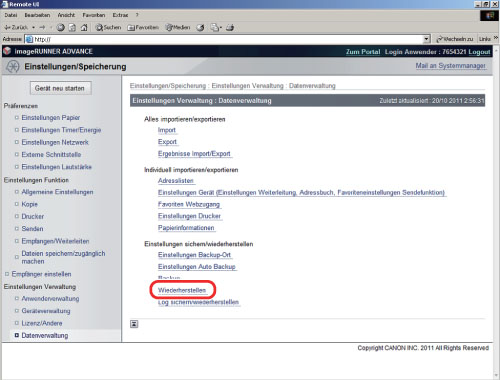
Task: Click the Zurück back arrow button
Action: pyautogui.click(x=16, y=28)
